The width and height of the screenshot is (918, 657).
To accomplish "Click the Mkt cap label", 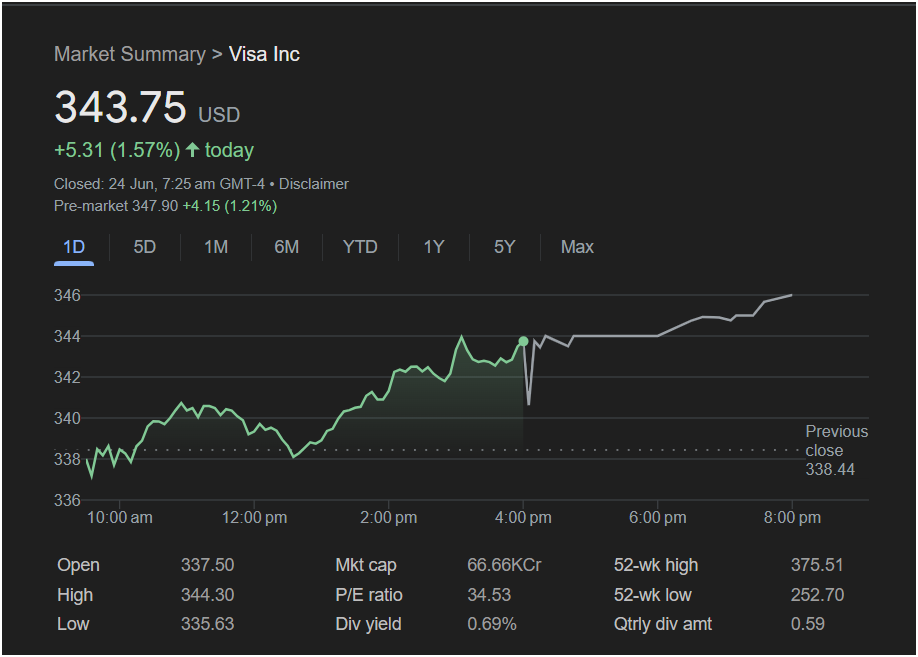I will tap(366, 565).
